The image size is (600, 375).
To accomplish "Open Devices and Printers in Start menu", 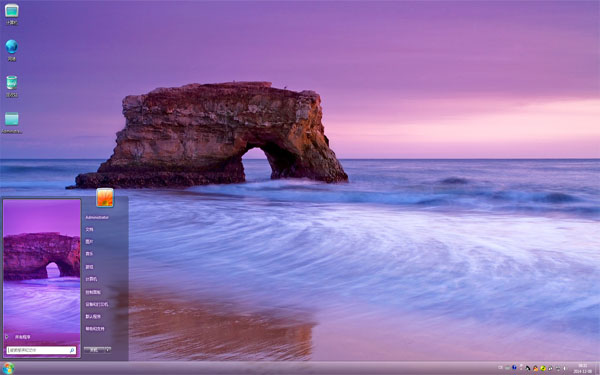I will point(96,304).
